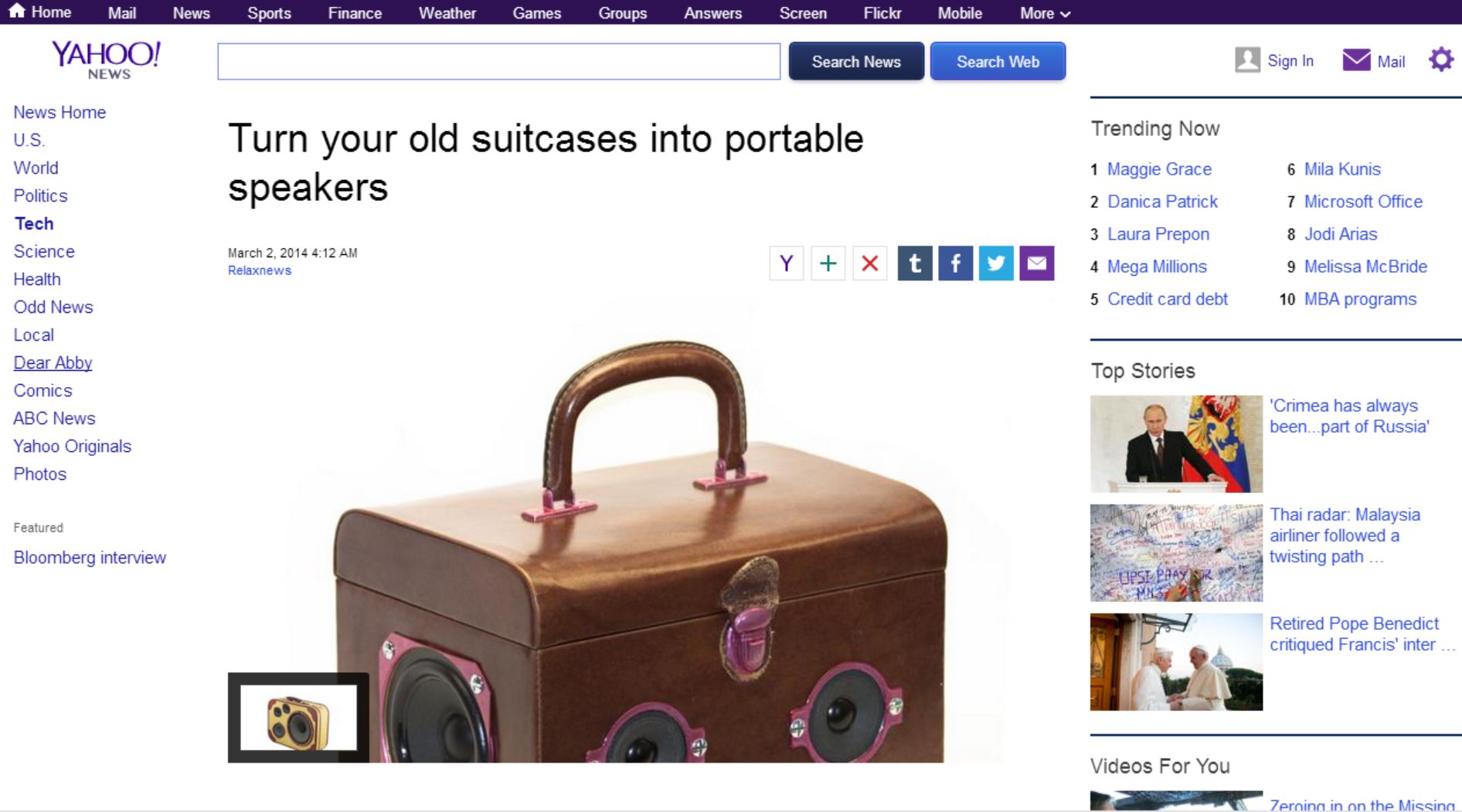Open U.S. section in sidebar
This screenshot has height=812, width=1462.
click(29, 140)
